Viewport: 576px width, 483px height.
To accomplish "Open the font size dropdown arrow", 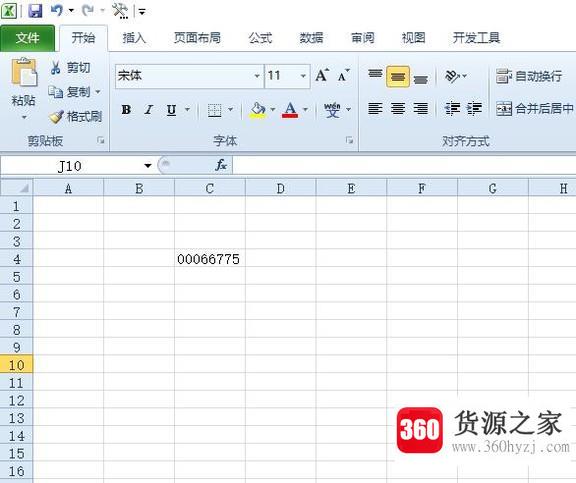I will pos(303,76).
